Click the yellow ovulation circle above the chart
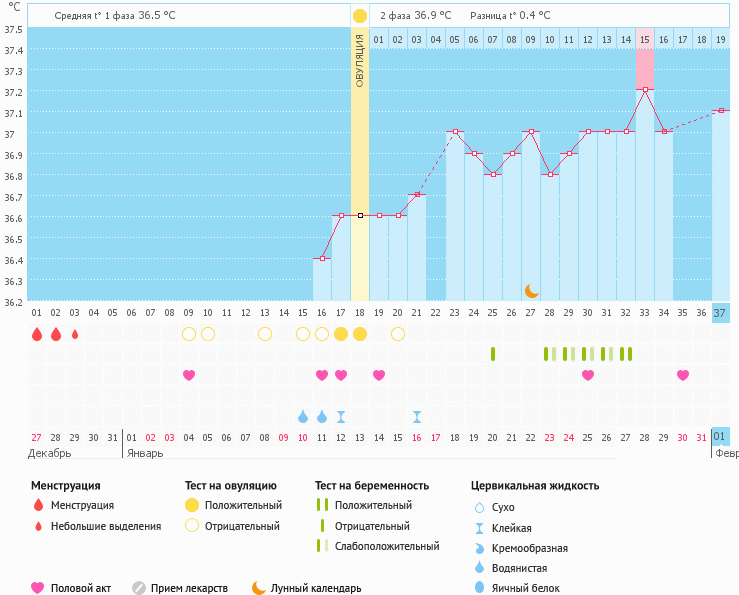This screenshot has width=739, height=595. click(x=360, y=16)
